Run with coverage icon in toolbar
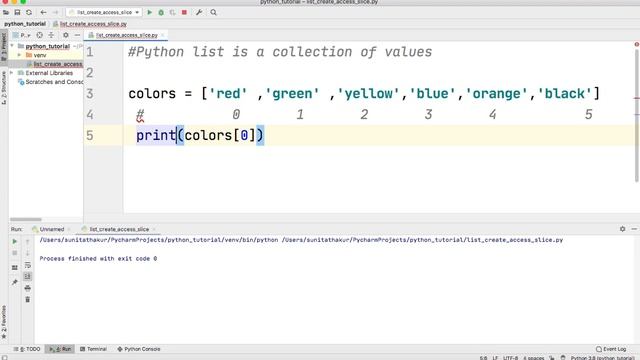Image resolution: width=640 pixels, height=360 pixels. click(x=173, y=13)
